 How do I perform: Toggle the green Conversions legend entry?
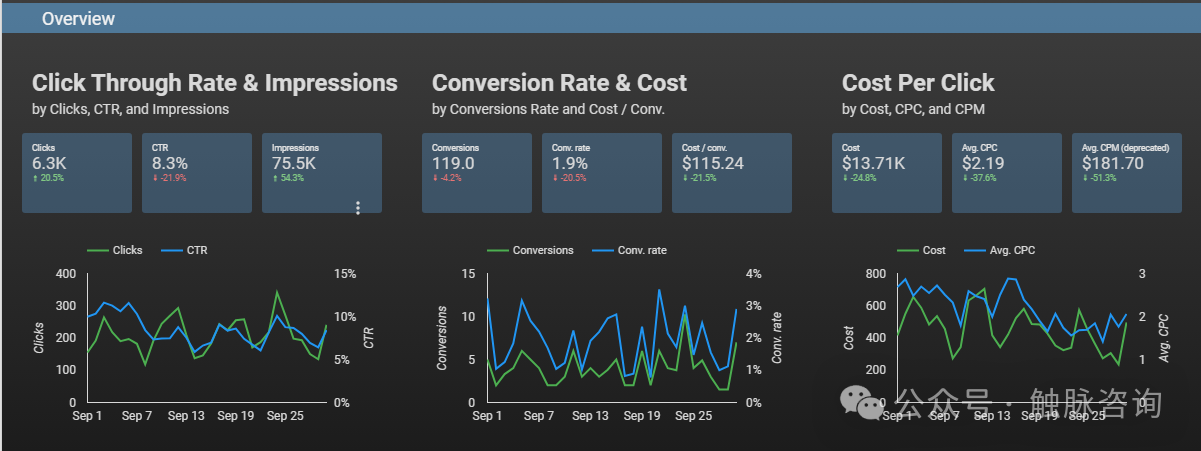click(x=530, y=250)
